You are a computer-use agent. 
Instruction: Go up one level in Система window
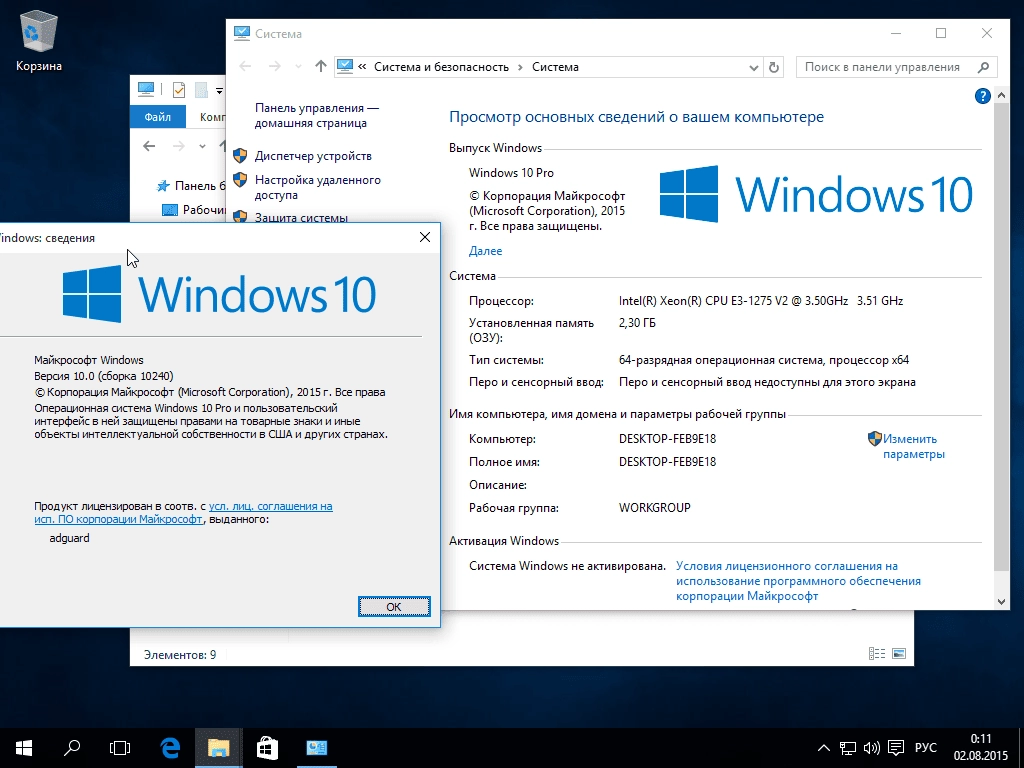(x=320, y=66)
